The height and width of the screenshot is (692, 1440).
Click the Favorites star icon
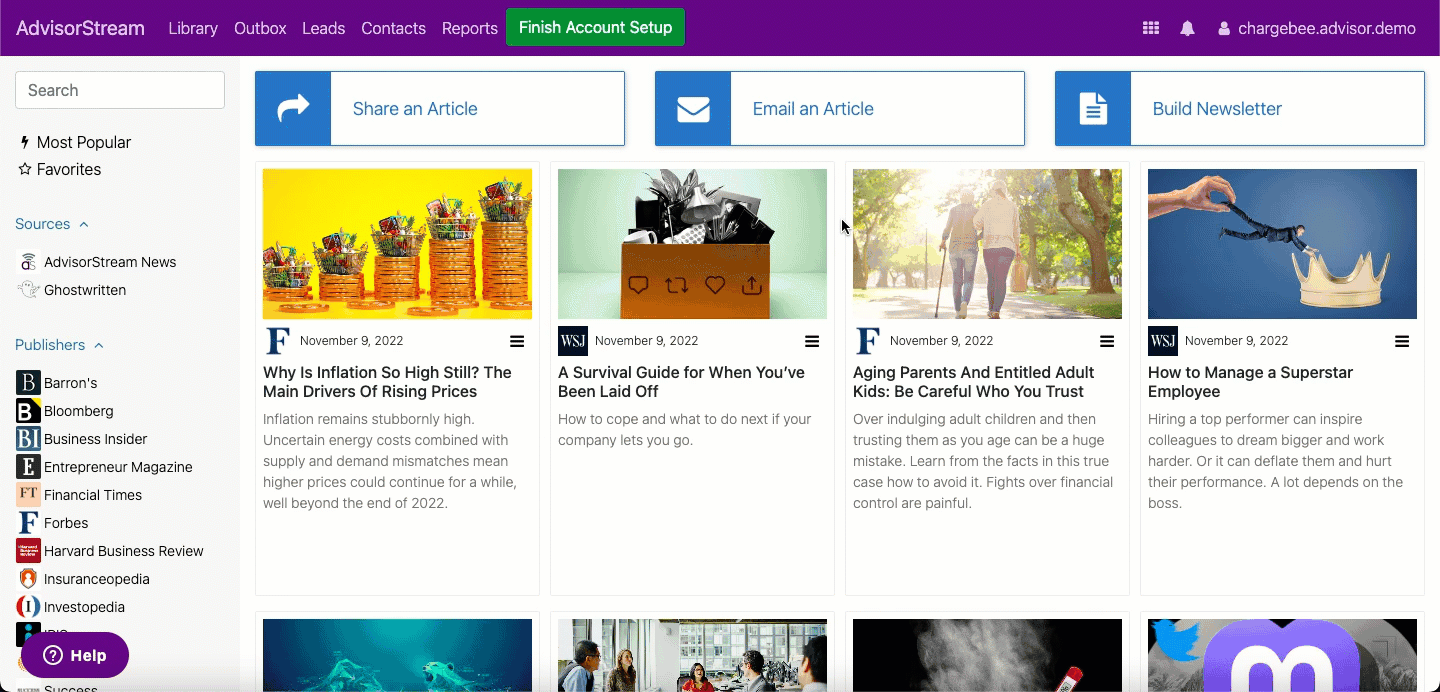(x=25, y=170)
